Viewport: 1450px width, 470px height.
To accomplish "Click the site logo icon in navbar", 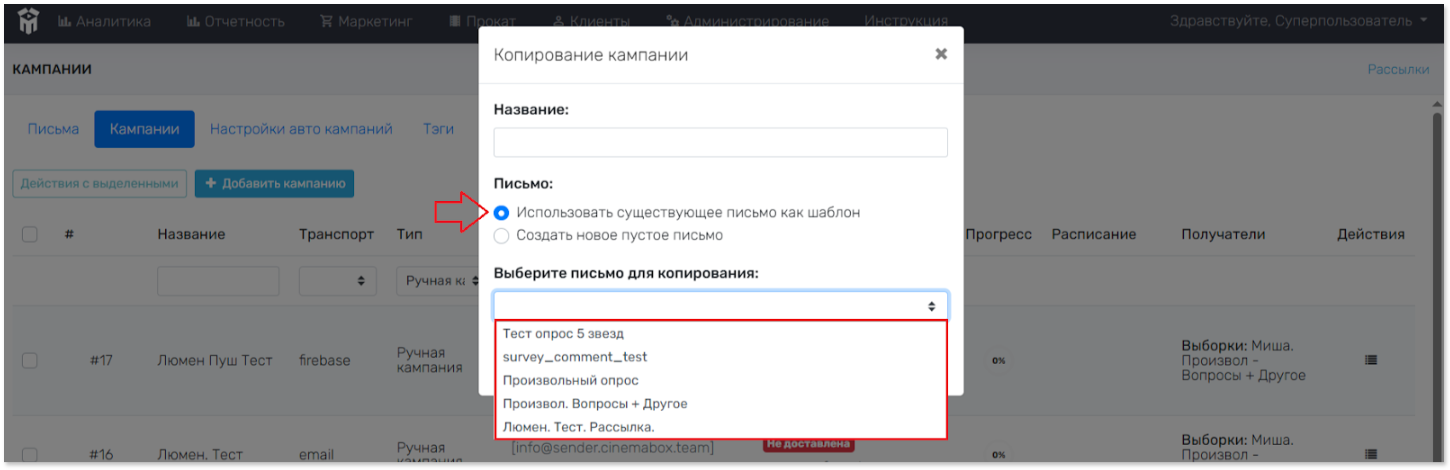I will [x=28, y=20].
